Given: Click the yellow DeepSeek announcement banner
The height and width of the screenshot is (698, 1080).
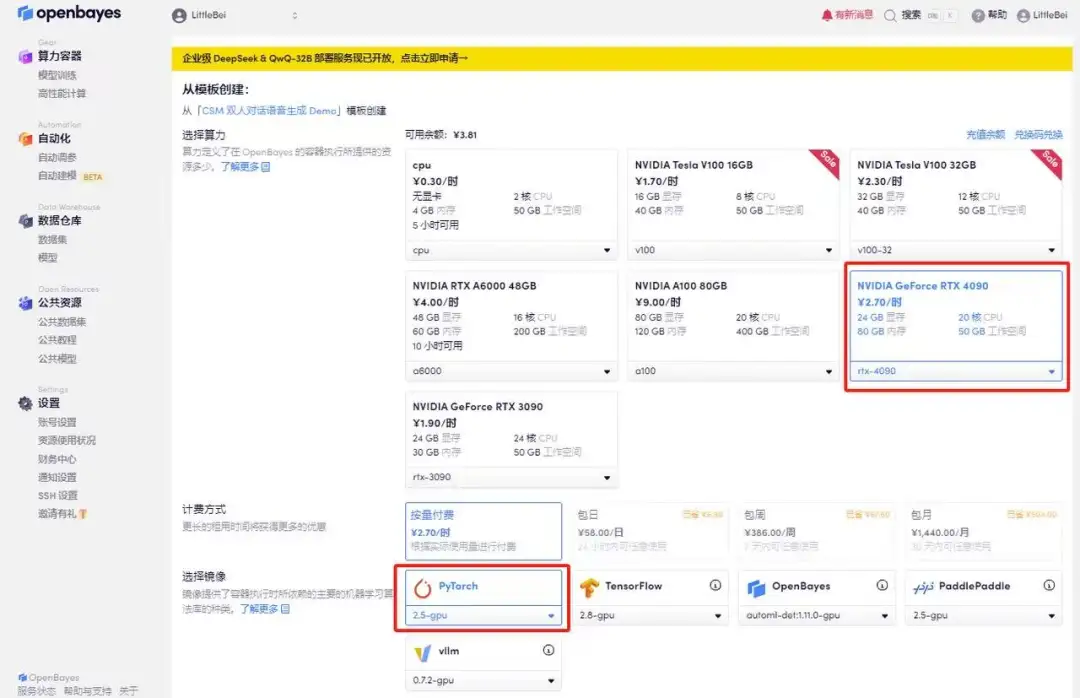Looking at the screenshot, I should [x=621, y=59].
